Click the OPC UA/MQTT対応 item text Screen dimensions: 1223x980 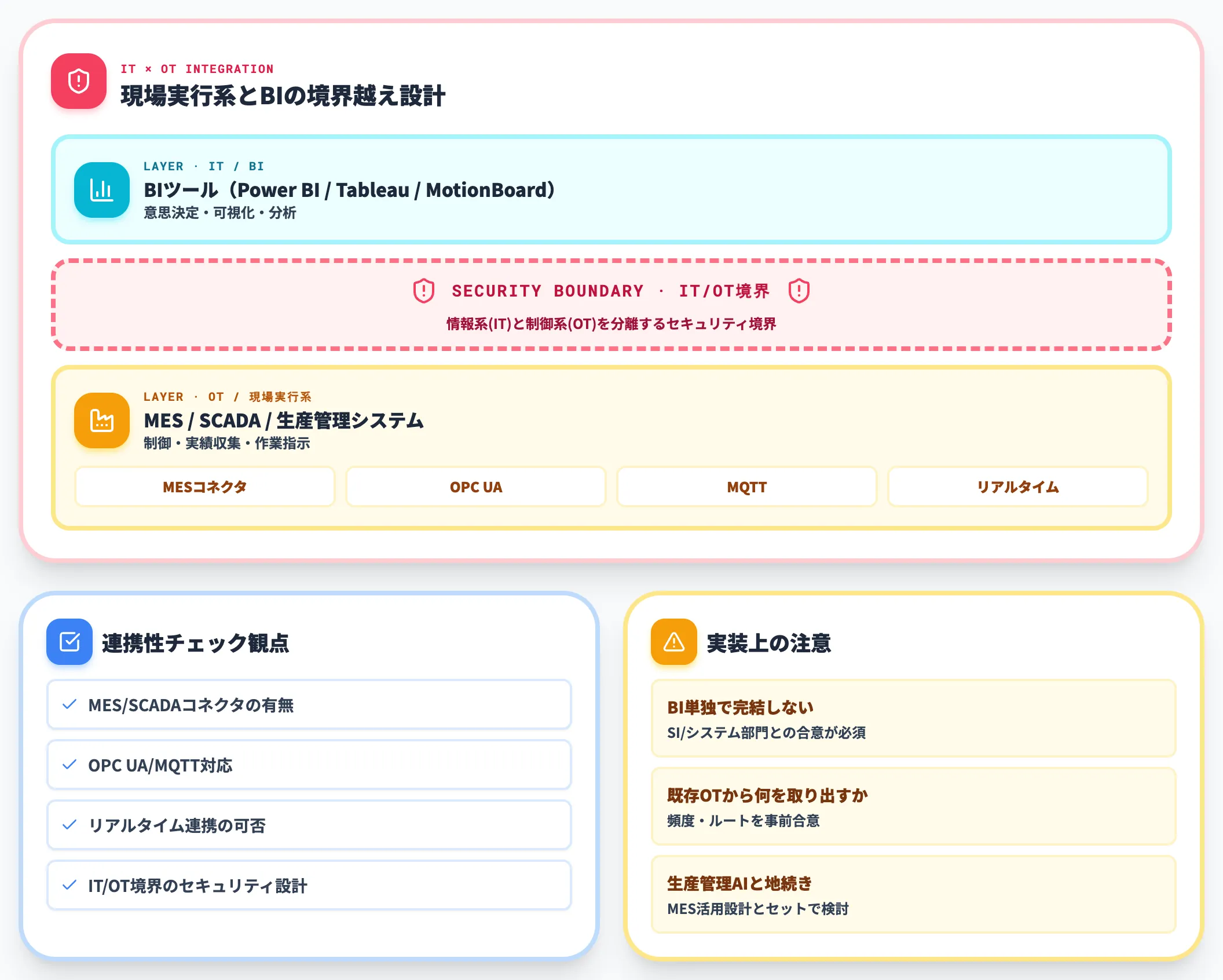pos(160,765)
